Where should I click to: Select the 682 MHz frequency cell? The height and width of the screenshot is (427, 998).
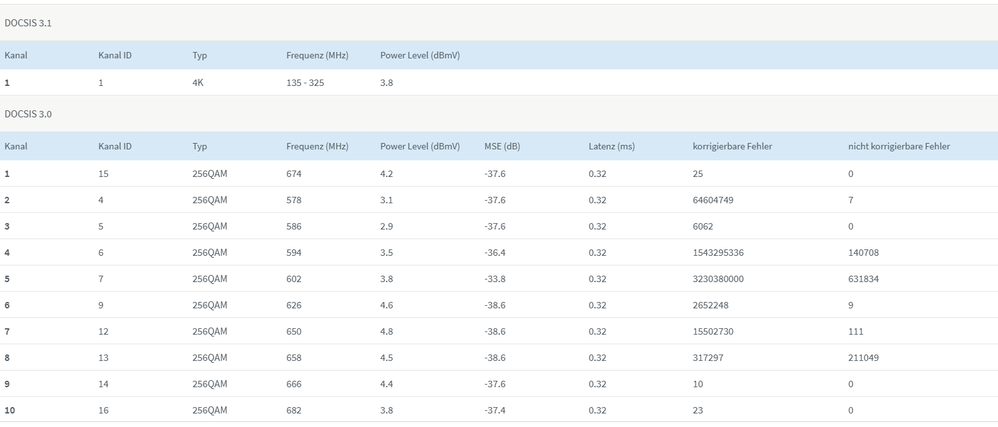(x=294, y=410)
